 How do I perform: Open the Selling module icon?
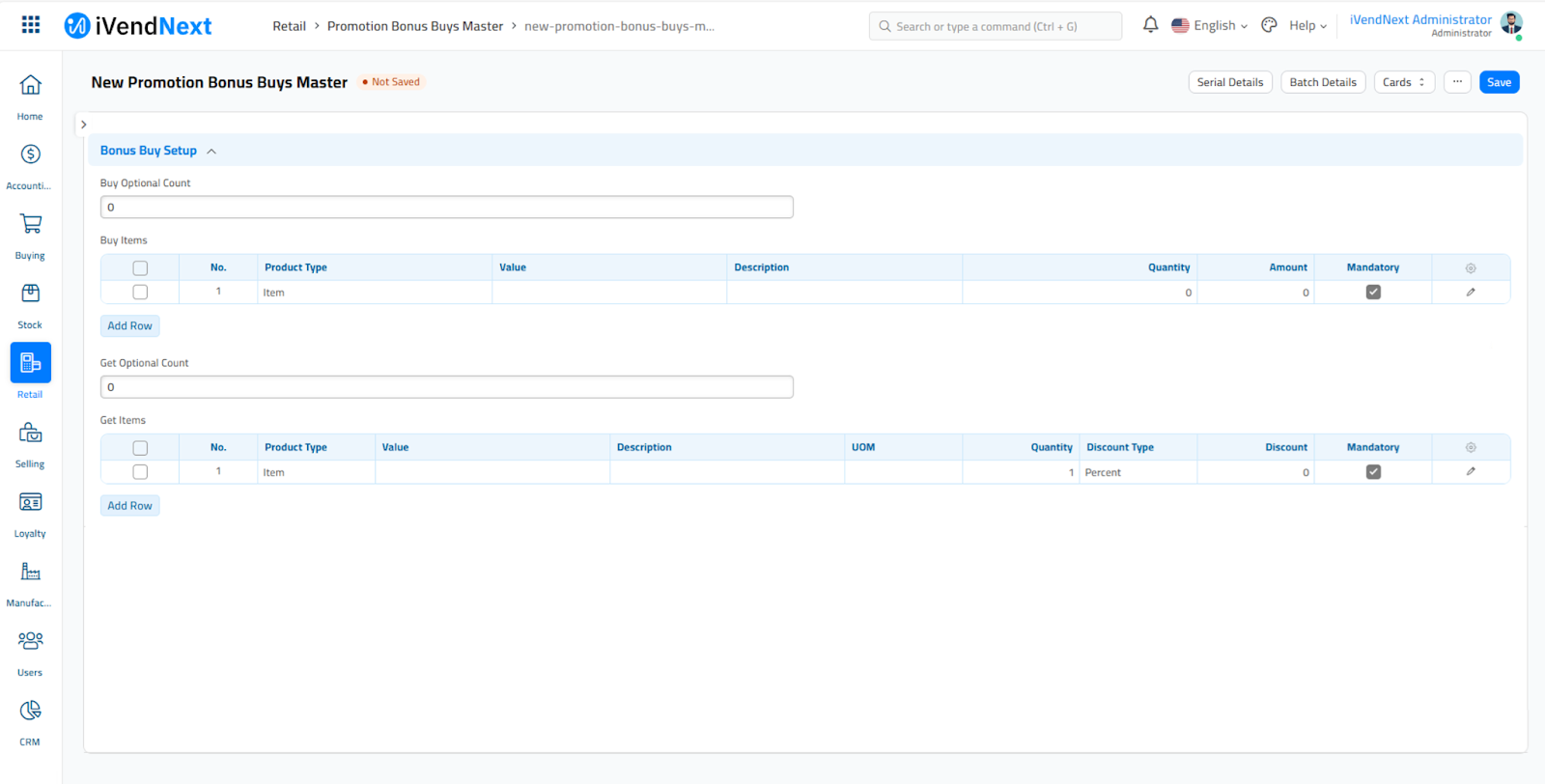coord(30,433)
